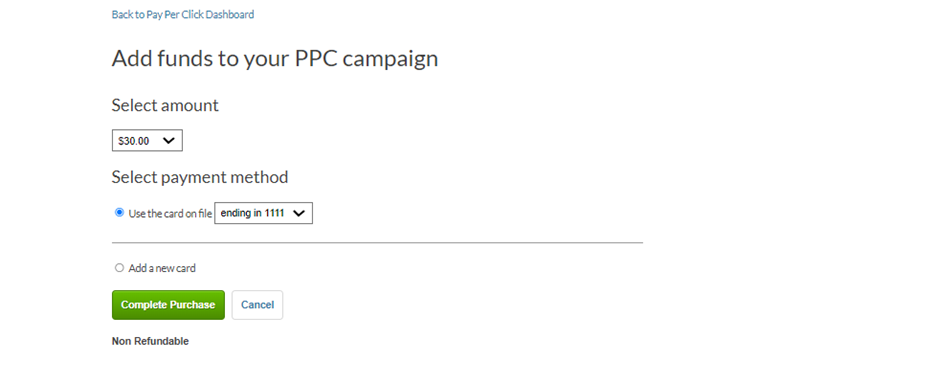Open the 'ending in 1111' card dropdown
The width and height of the screenshot is (935, 384).
click(x=264, y=213)
